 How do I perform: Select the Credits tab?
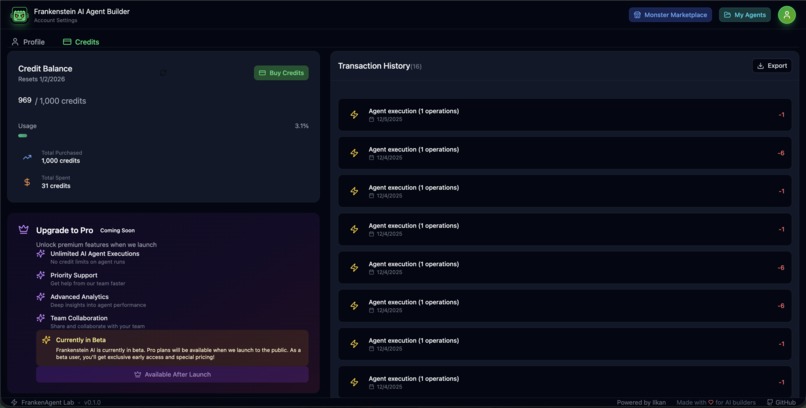81,42
